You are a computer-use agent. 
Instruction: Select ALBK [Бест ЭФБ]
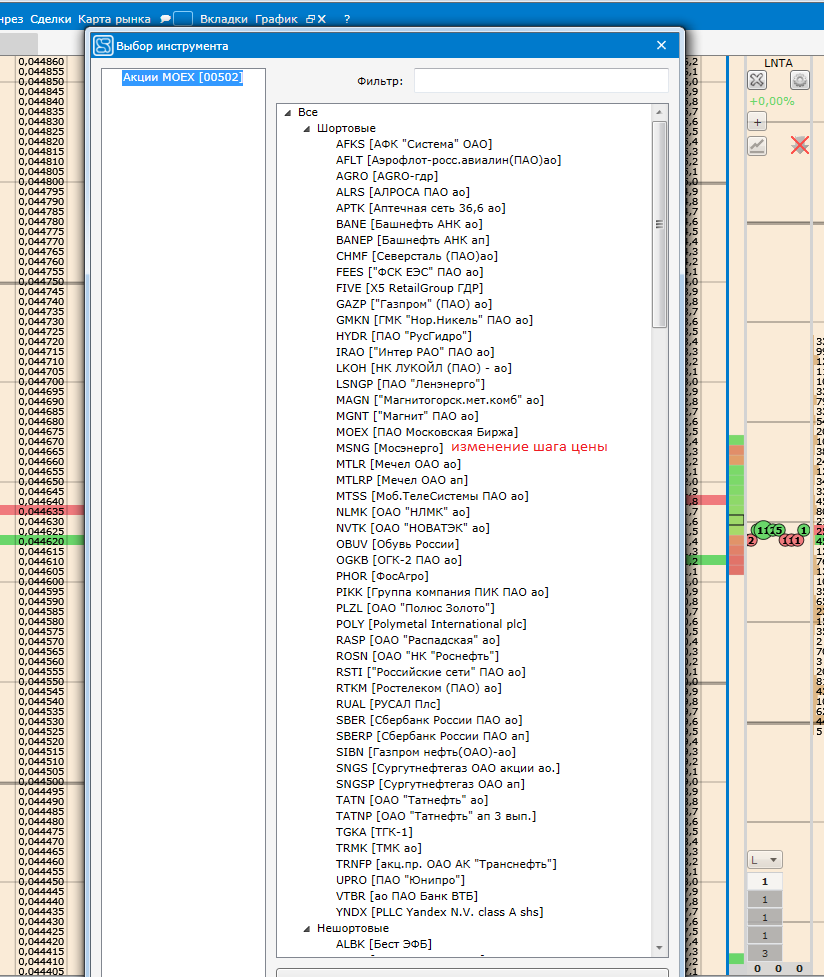[x=384, y=945]
